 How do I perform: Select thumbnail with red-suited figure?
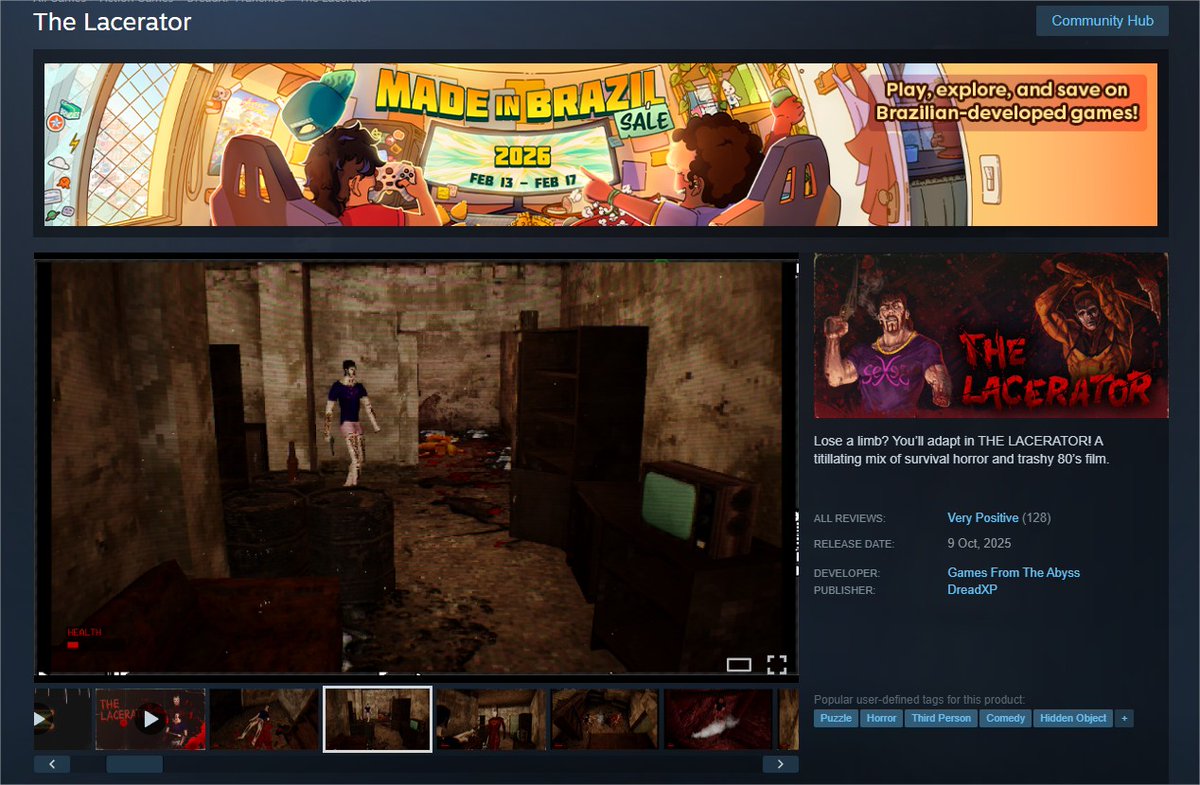[x=491, y=718]
